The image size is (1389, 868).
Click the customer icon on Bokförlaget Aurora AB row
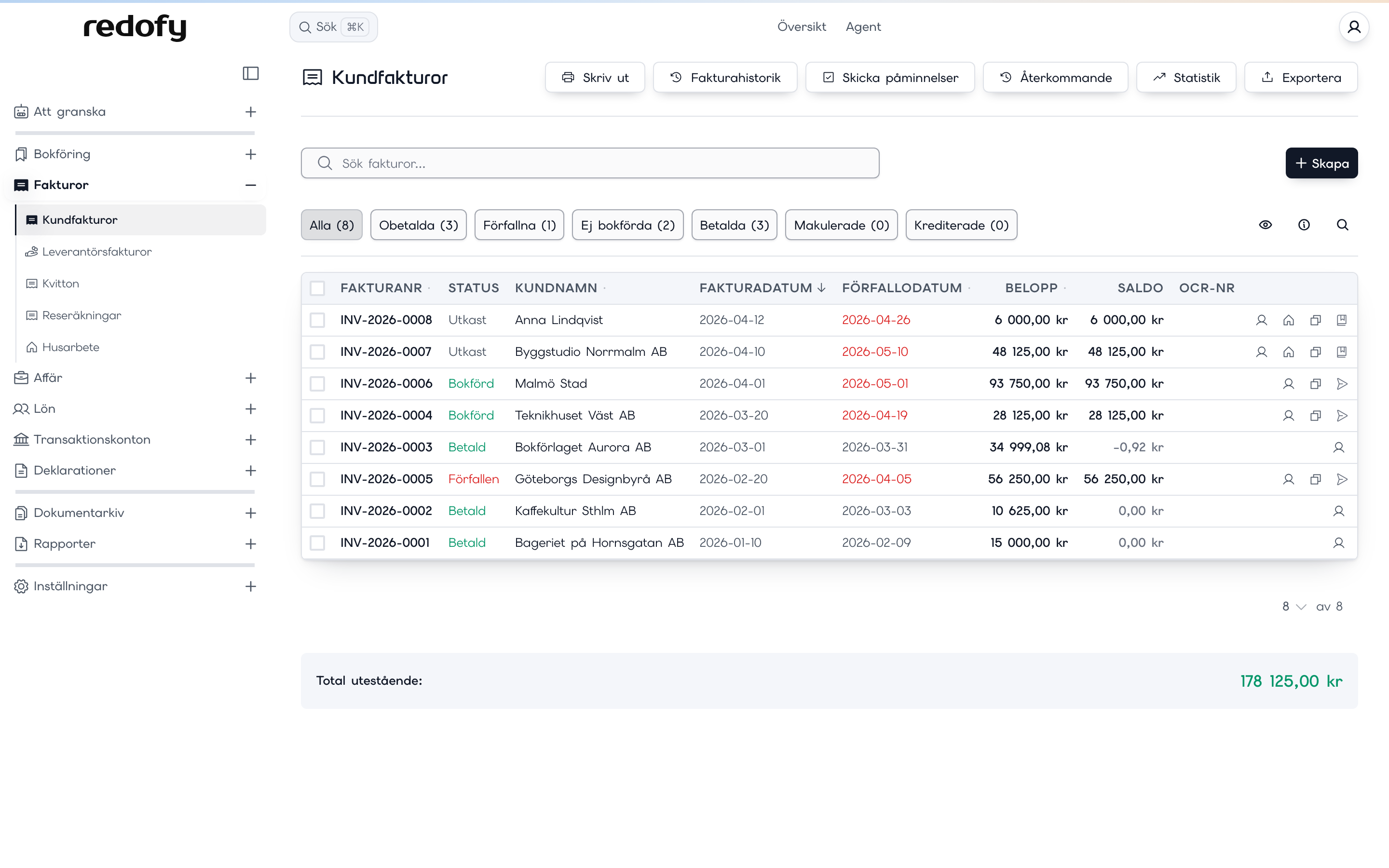(x=1338, y=447)
